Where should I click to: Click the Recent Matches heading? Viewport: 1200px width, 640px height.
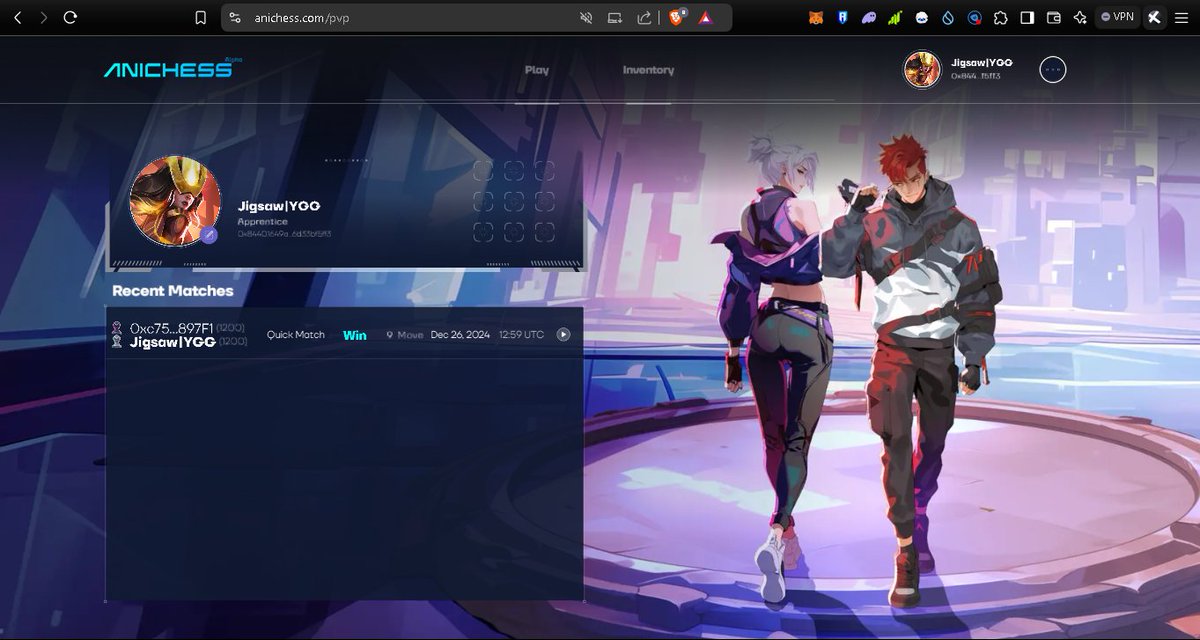[172, 291]
